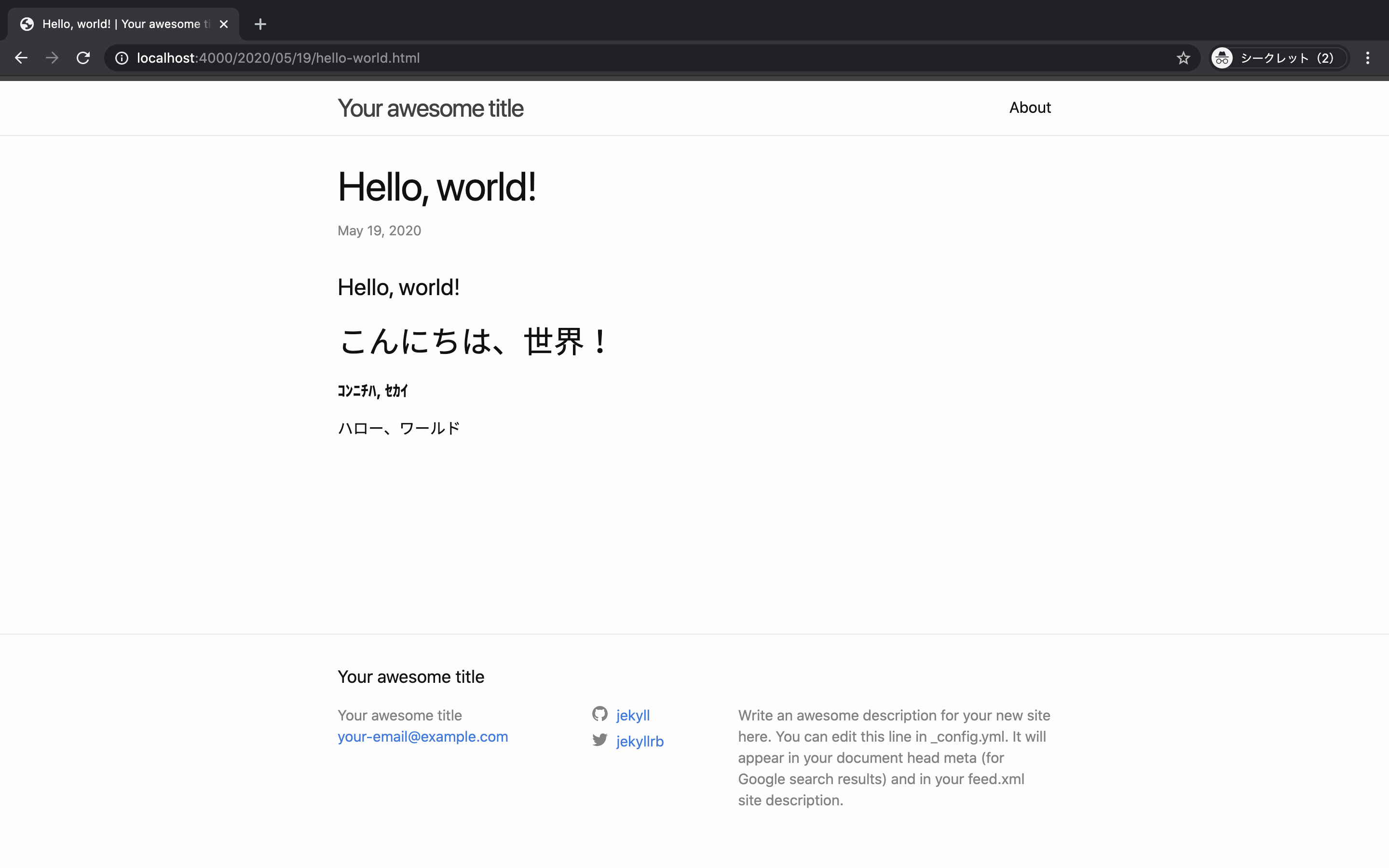Close the Hello, world! tab
The height and width of the screenshot is (868, 1389).
click(224, 24)
